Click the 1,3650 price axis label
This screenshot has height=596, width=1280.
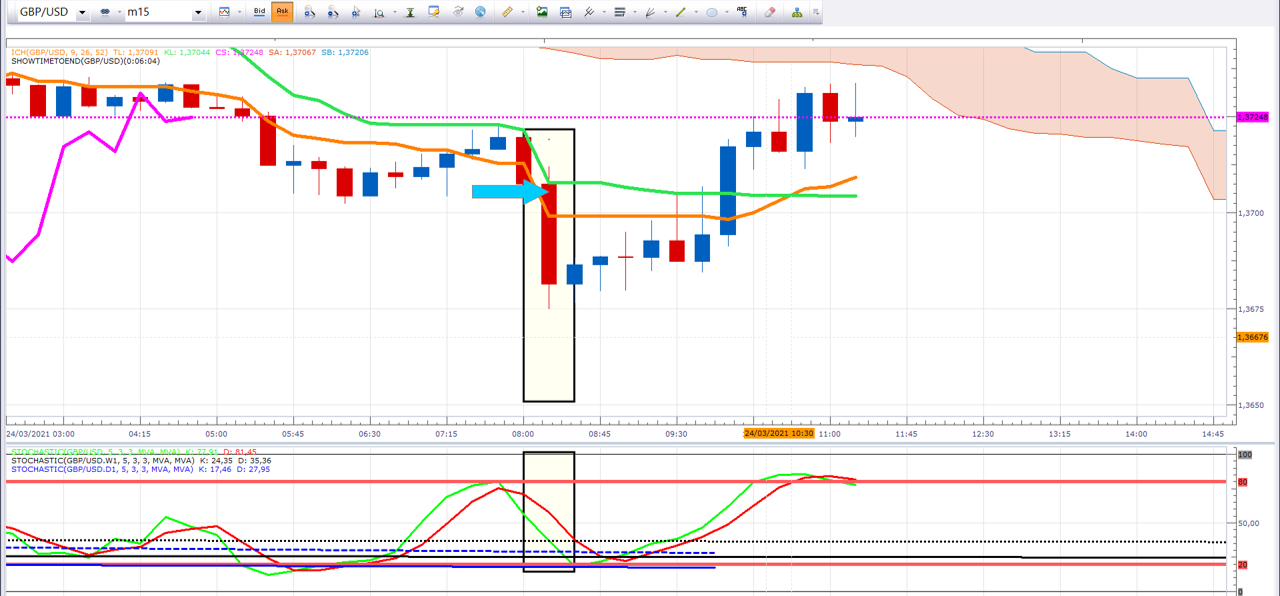coord(1249,405)
